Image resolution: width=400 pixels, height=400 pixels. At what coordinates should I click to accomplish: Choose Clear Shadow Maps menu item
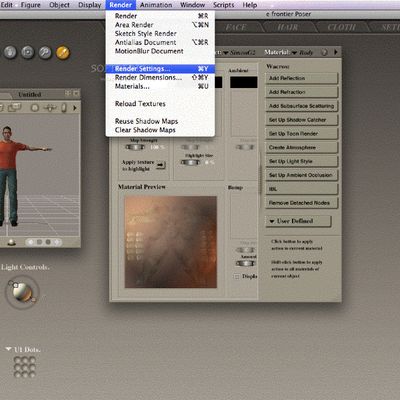click(x=160, y=130)
